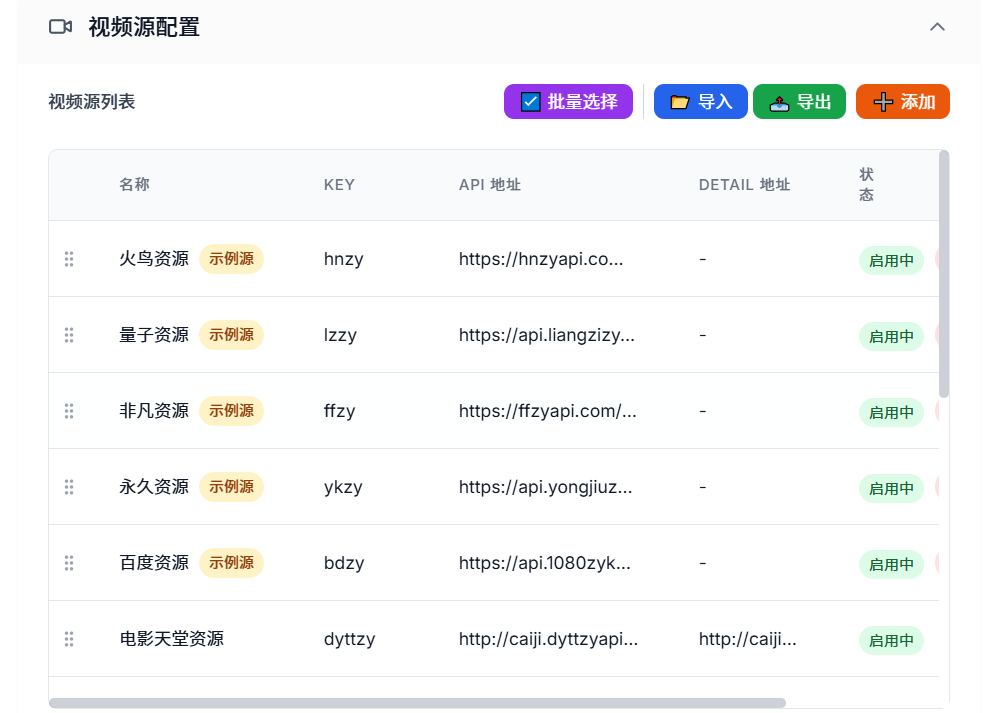This screenshot has width=997, height=713.
Task: Click the 批量选择 batch select button
Action: pos(568,102)
